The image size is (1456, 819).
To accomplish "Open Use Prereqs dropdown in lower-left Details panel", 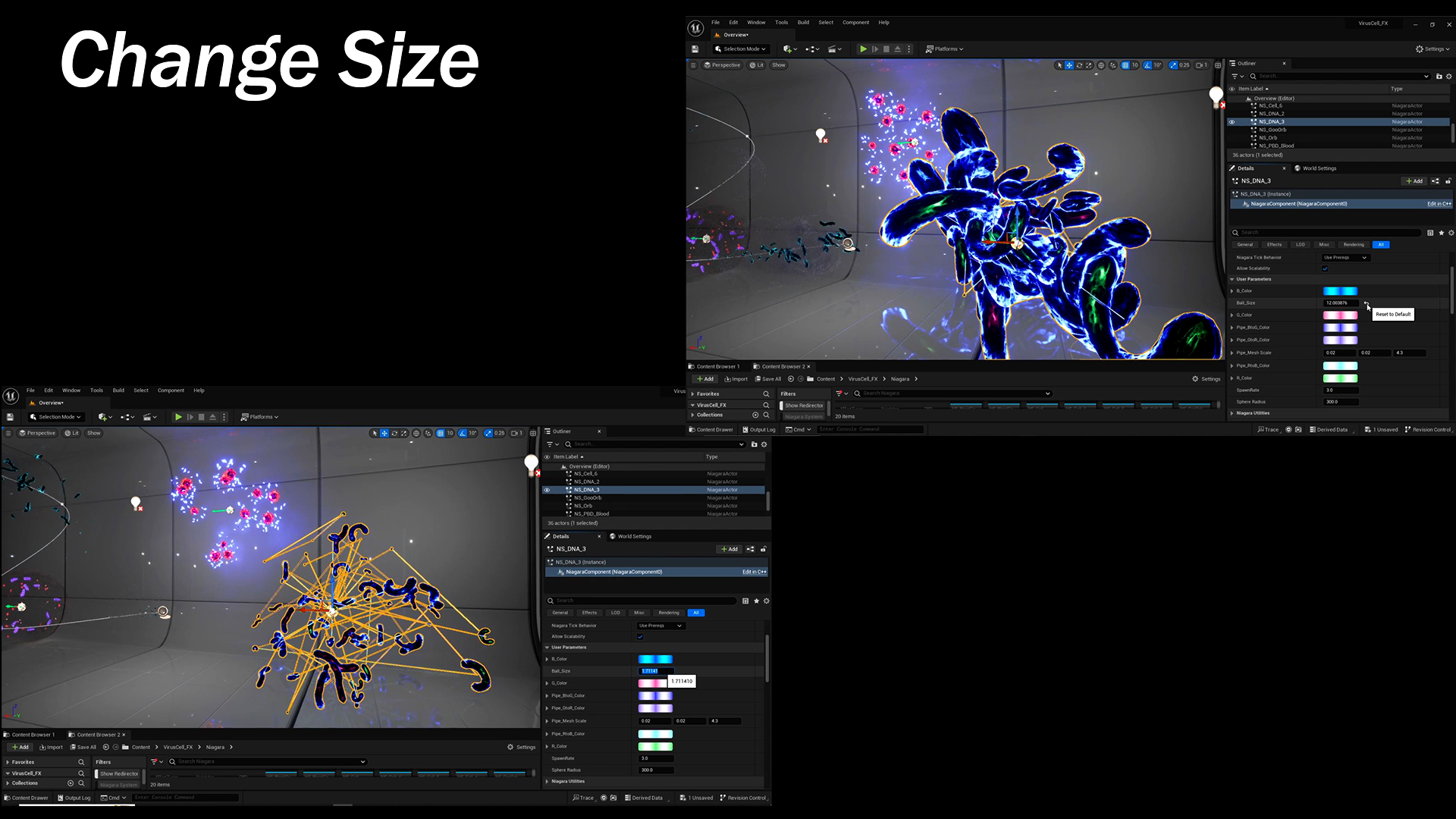I will pyautogui.click(x=660, y=626).
